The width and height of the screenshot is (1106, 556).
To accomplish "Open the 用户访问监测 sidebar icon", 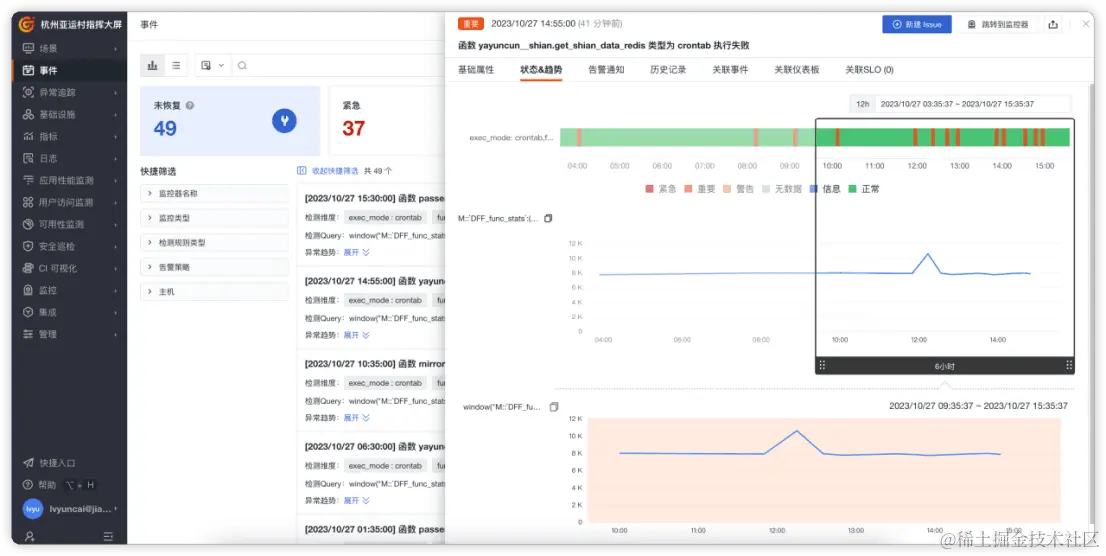I will [28, 203].
